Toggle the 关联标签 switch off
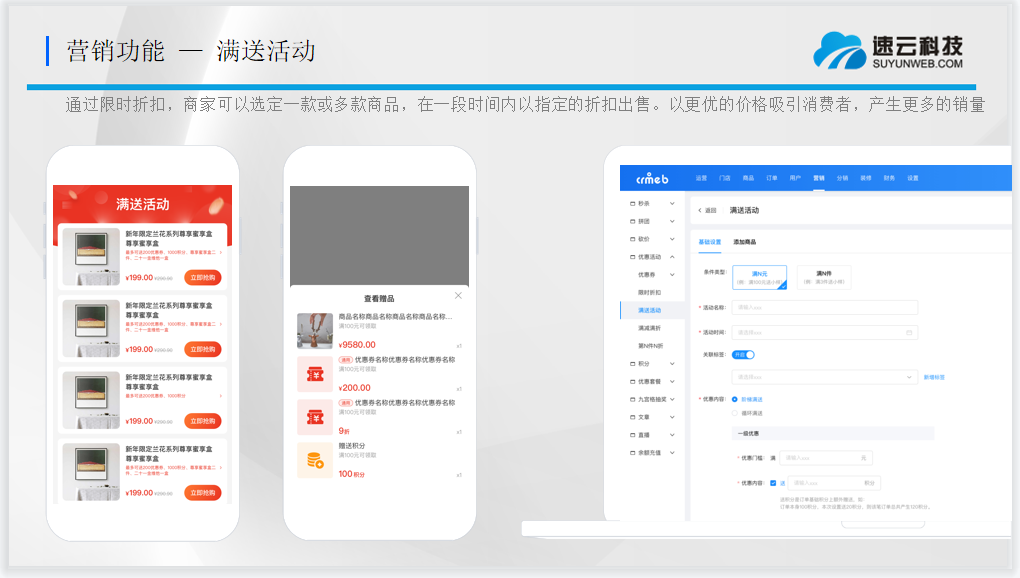The image size is (1020, 578). 743,354
